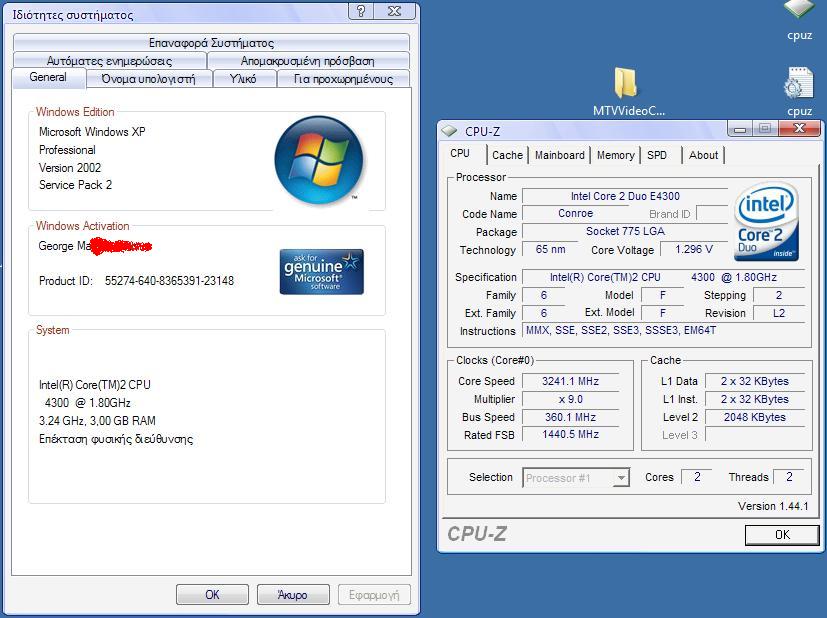Image resolution: width=827 pixels, height=618 pixels.
Task: Open the Mainboard tab
Action: 560,155
